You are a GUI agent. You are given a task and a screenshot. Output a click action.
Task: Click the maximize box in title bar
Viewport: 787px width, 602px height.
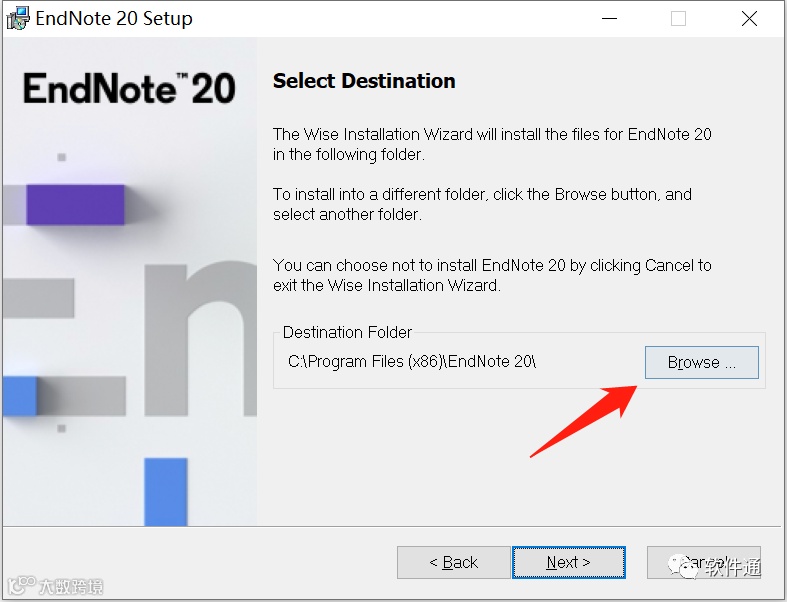pyautogui.click(x=679, y=19)
